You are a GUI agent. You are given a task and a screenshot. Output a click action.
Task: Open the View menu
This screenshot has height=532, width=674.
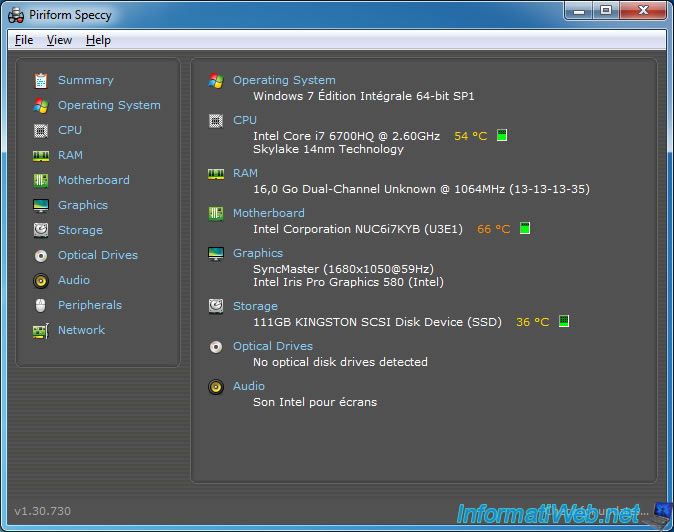point(59,40)
